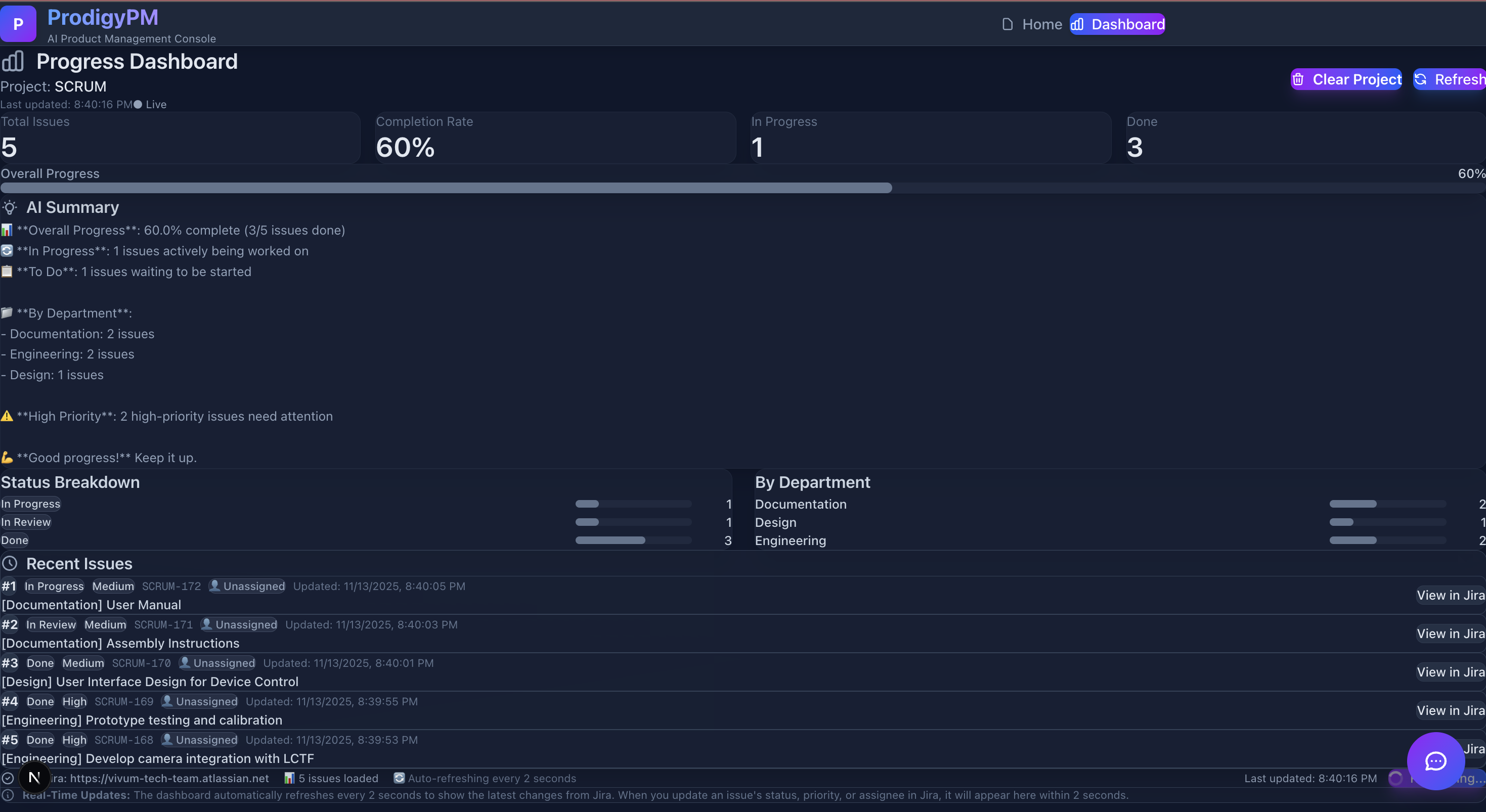This screenshot has height=812, width=1486.
Task: Select the Dashboard tab
Action: click(1117, 24)
